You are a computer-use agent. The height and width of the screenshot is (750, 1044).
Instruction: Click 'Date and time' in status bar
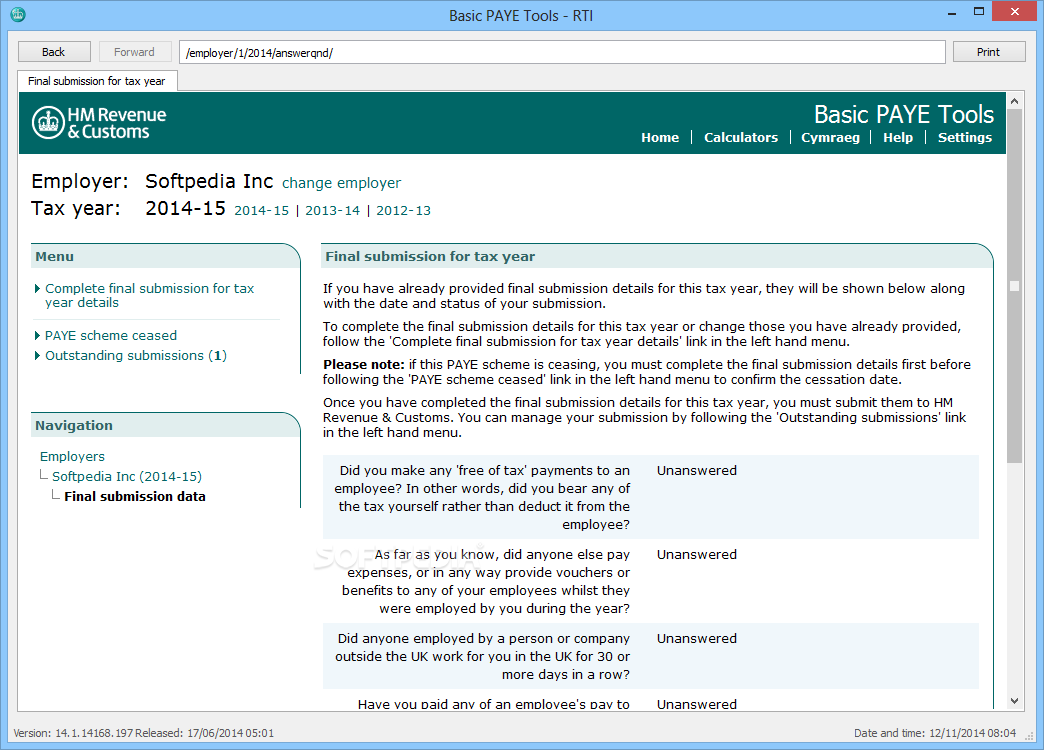coord(935,733)
